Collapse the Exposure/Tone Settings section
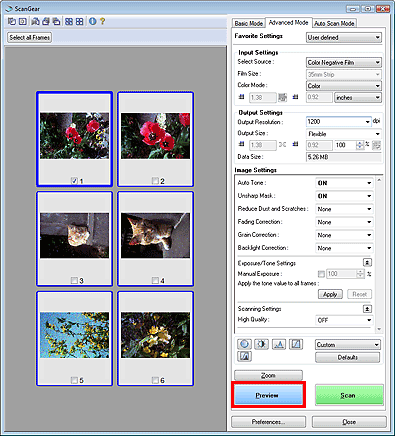The height and width of the screenshot is (436, 395). [x=367, y=263]
